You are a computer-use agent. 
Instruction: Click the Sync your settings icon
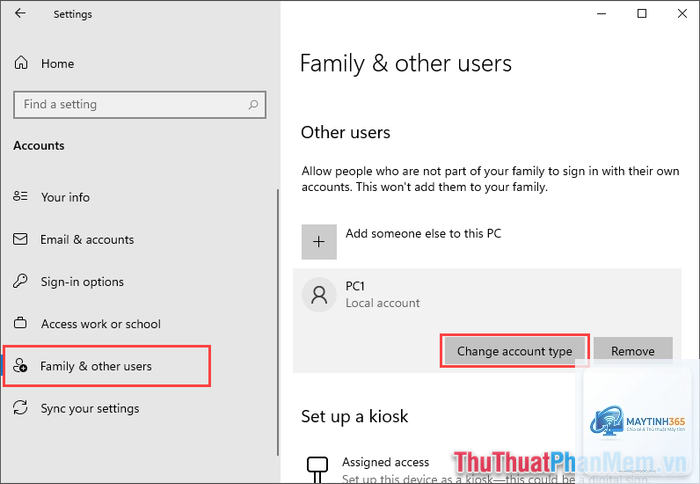click(20, 408)
